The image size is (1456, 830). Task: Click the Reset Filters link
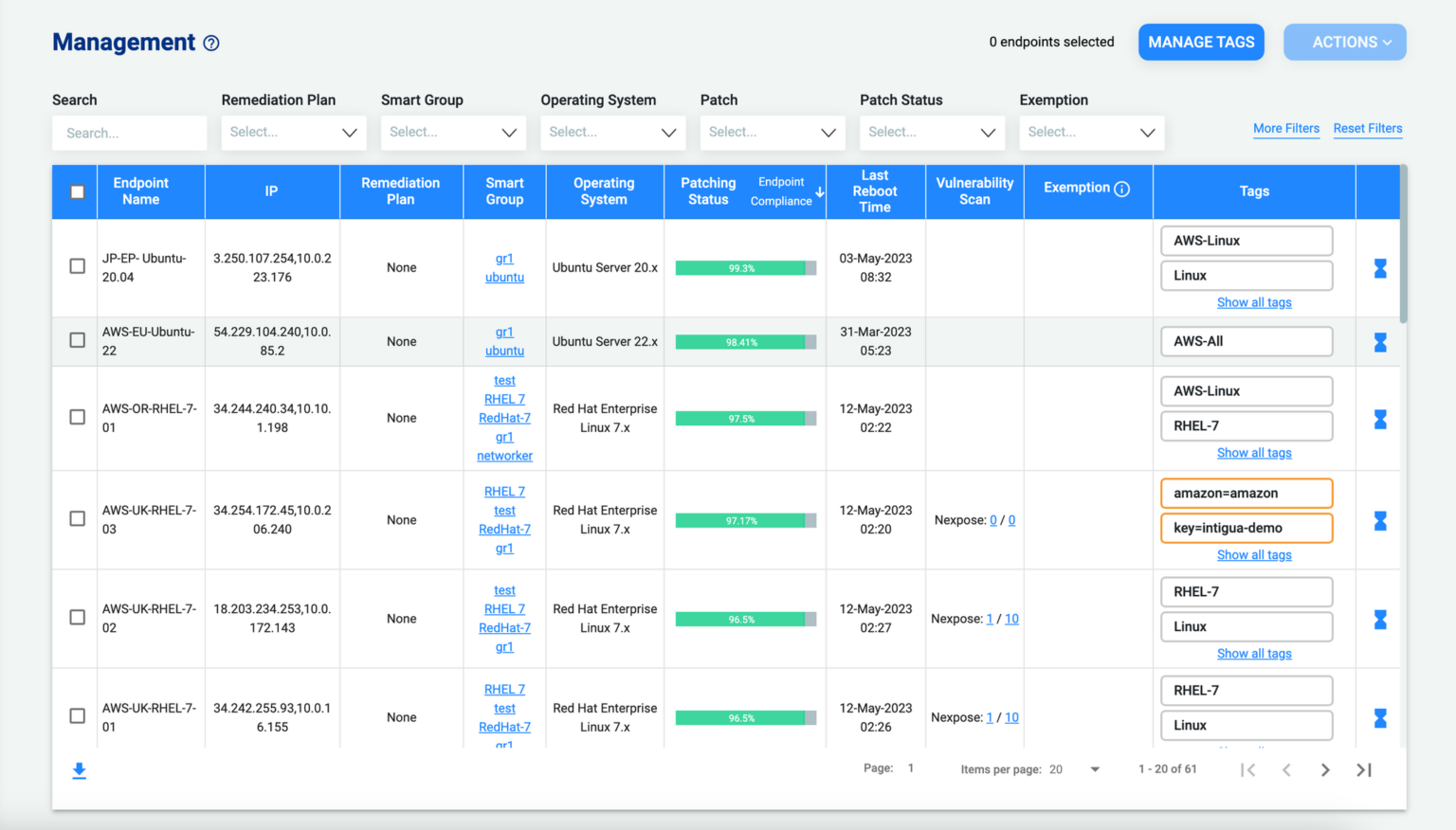pyautogui.click(x=1367, y=129)
